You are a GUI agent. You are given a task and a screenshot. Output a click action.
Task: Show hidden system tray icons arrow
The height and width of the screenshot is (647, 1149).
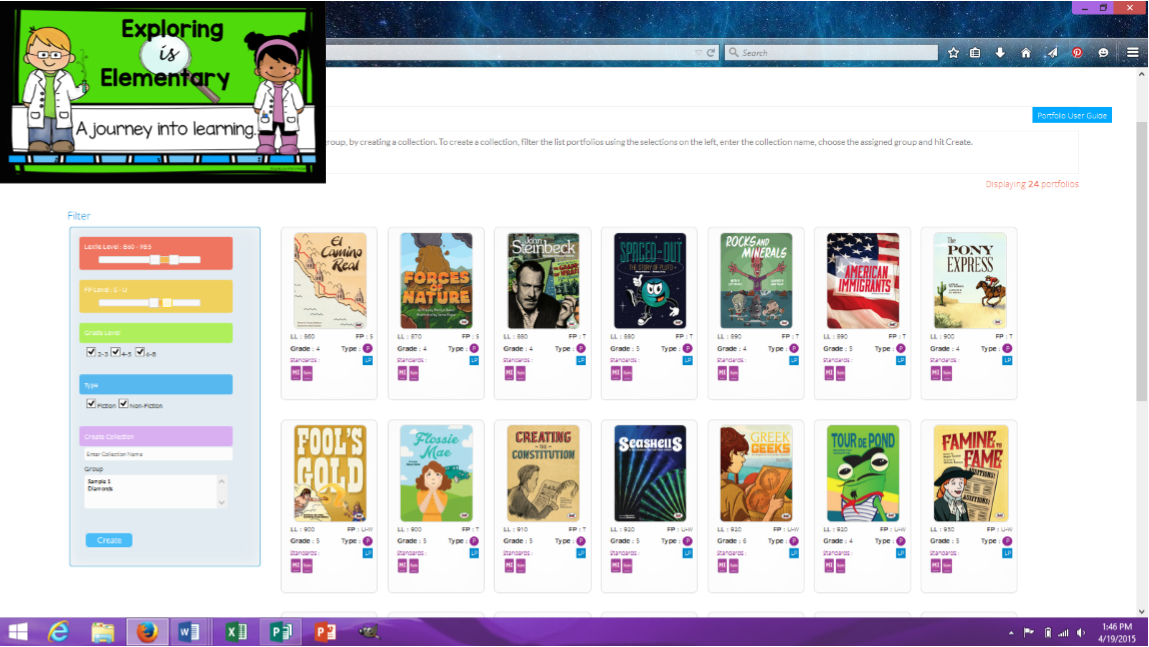point(1011,632)
